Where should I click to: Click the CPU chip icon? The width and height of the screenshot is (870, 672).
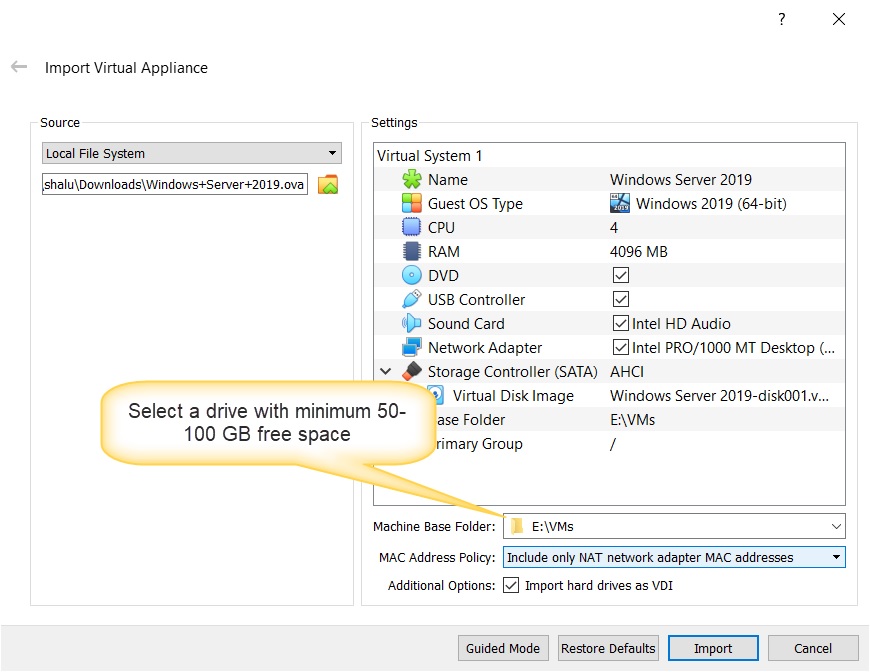[x=412, y=227]
